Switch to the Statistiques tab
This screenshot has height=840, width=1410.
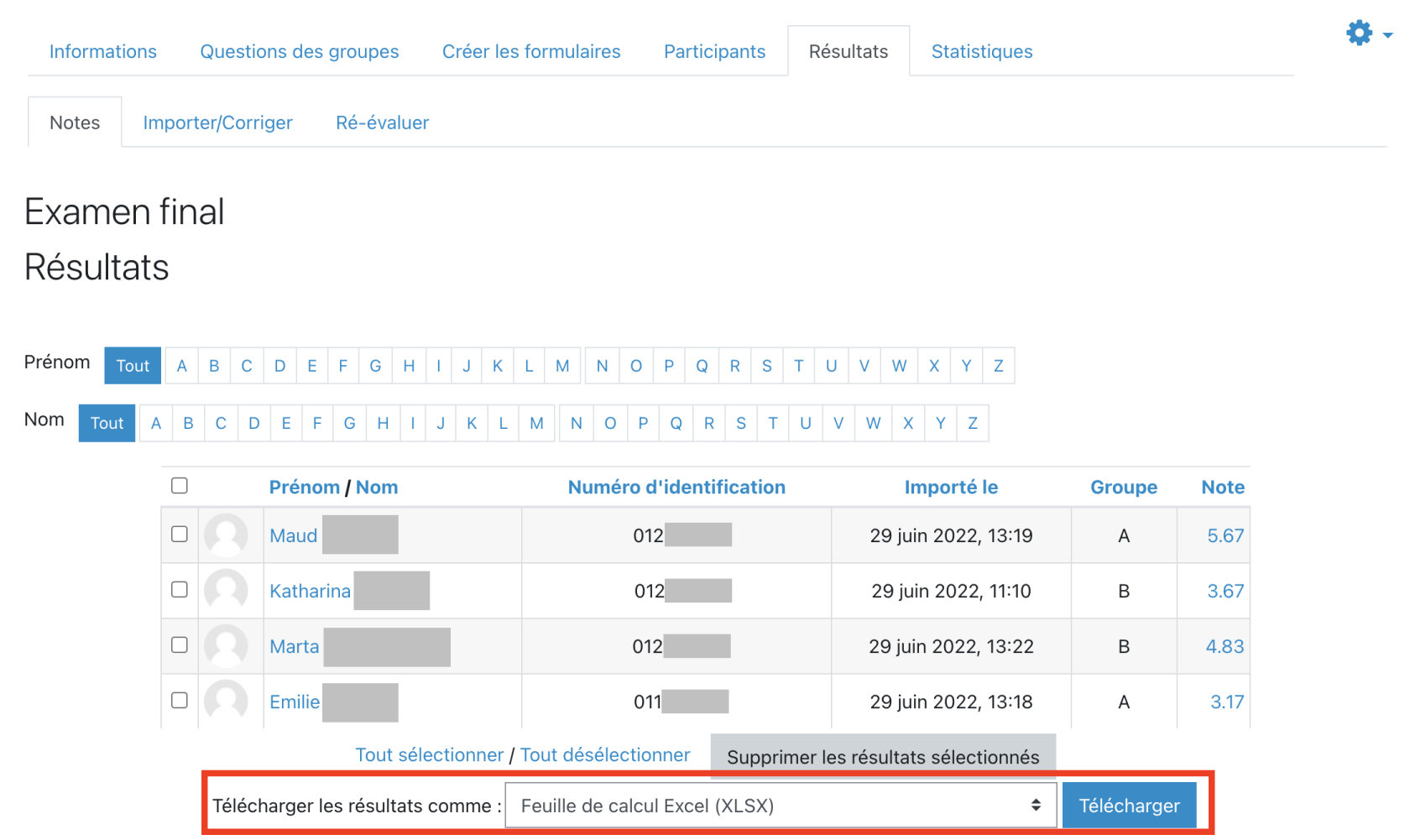[981, 52]
